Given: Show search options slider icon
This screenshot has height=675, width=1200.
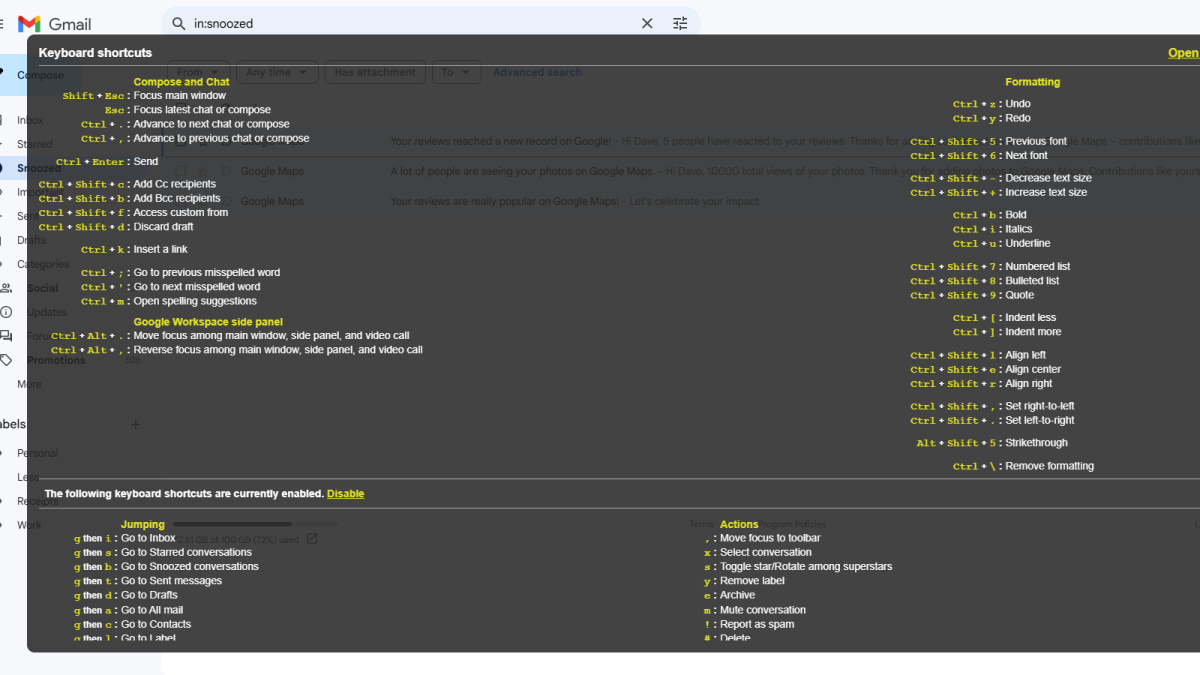Looking at the screenshot, I should [x=681, y=23].
